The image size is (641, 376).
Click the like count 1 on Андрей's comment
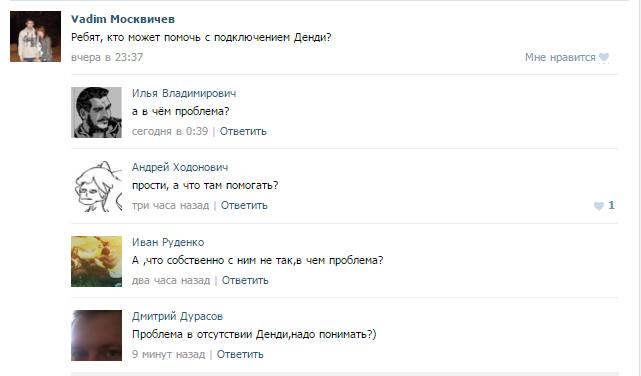[611, 206]
